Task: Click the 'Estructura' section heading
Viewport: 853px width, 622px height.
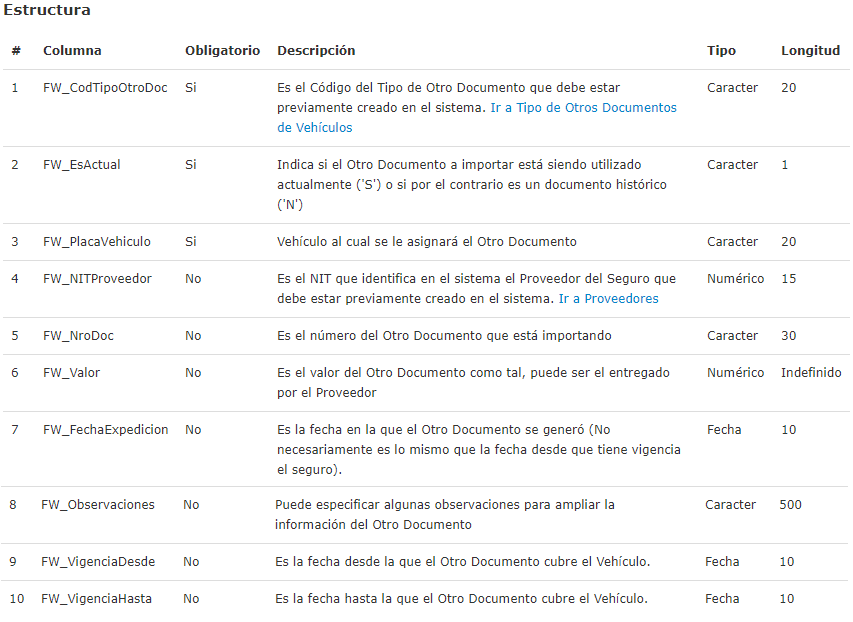Action: pos(47,11)
